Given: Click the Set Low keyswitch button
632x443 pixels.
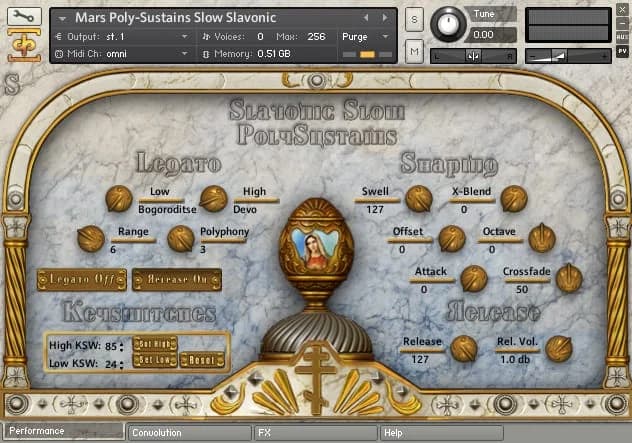Looking at the screenshot, I should pos(155,360).
